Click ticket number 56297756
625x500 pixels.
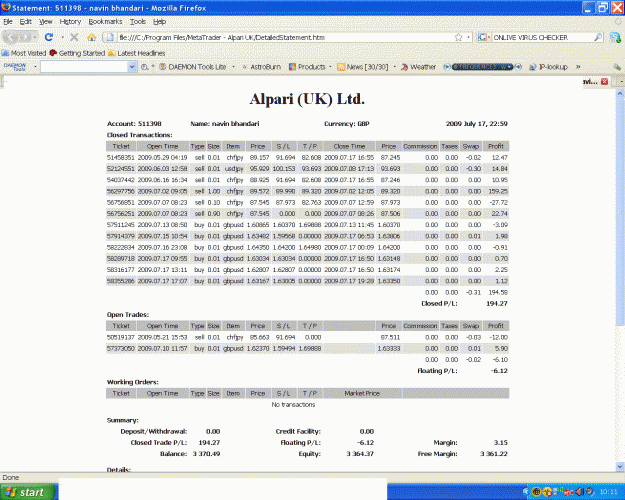[x=121, y=191]
